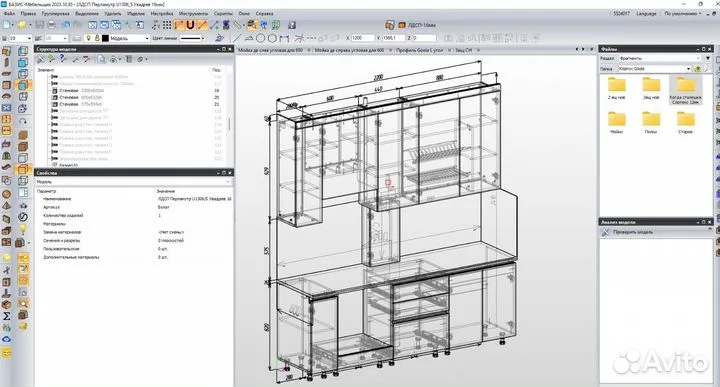Viewport: 720px width, 387px height.
Task: Click the sigma summary icon in left sidebar
Action: tap(6, 316)
